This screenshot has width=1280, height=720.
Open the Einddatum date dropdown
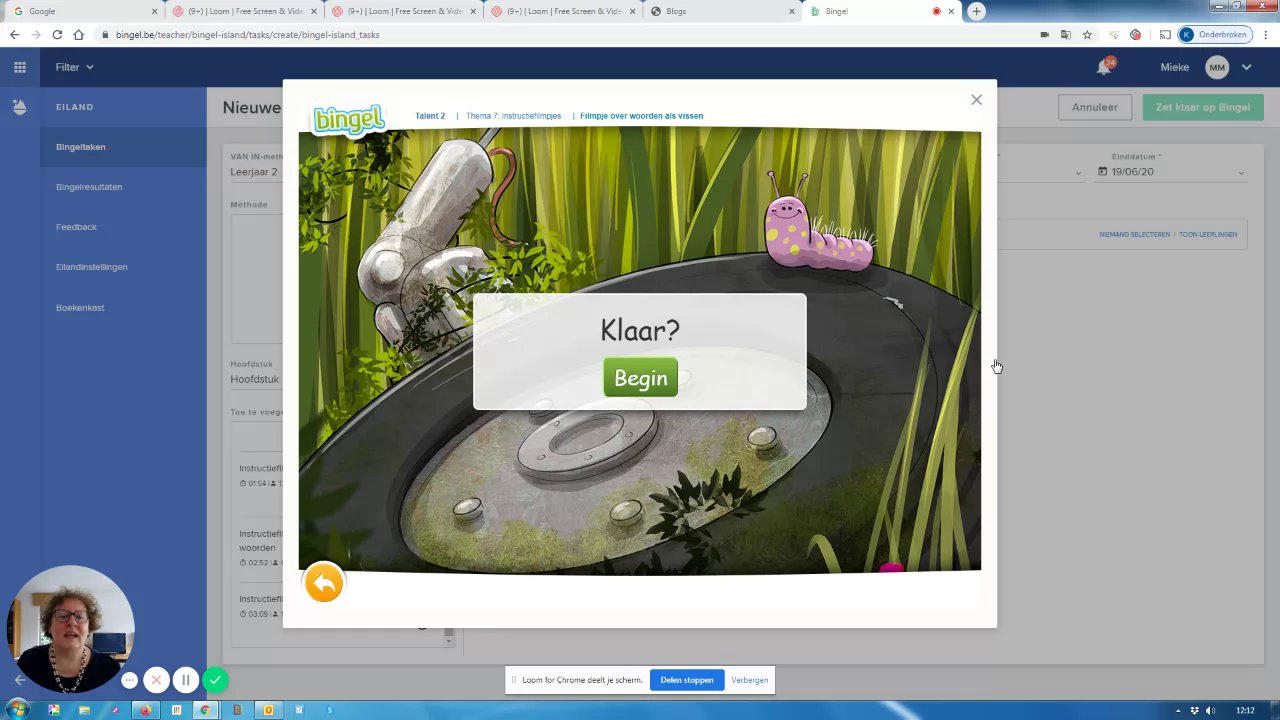click(x=1171, y=172)
